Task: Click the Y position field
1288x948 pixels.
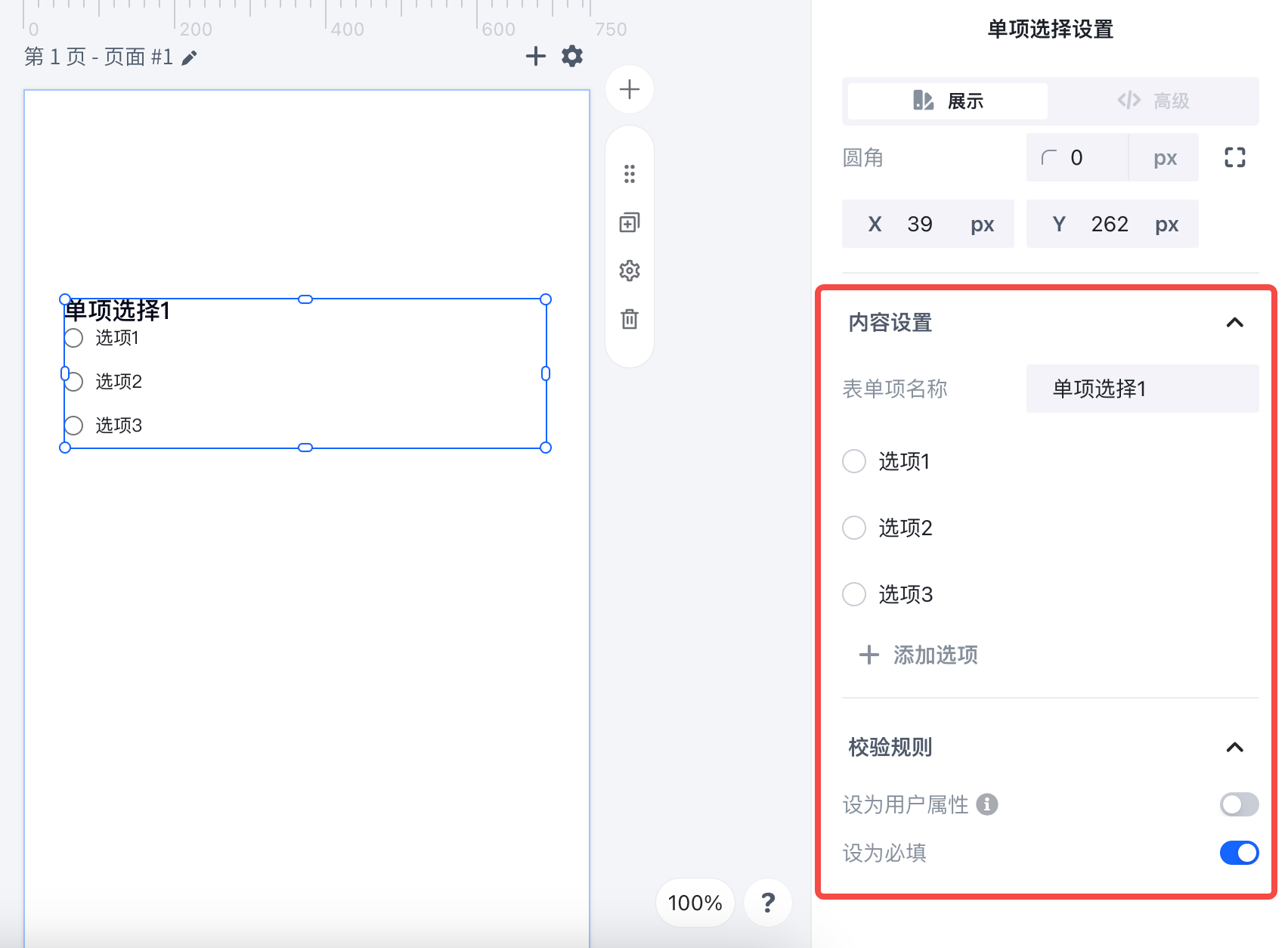Action: [x=1113, y=224]
